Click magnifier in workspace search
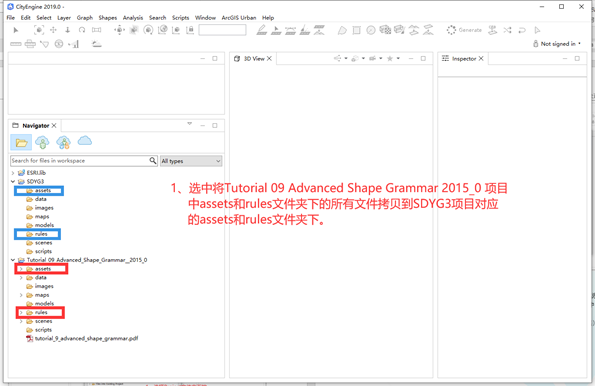This screenshot has width=595, height=386. pyautogui.click(x=153, y=161)
